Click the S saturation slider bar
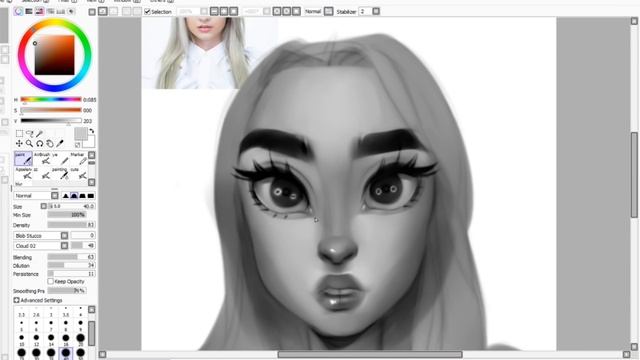This screenshot has width=640, height=360. [x=51, y=110]
